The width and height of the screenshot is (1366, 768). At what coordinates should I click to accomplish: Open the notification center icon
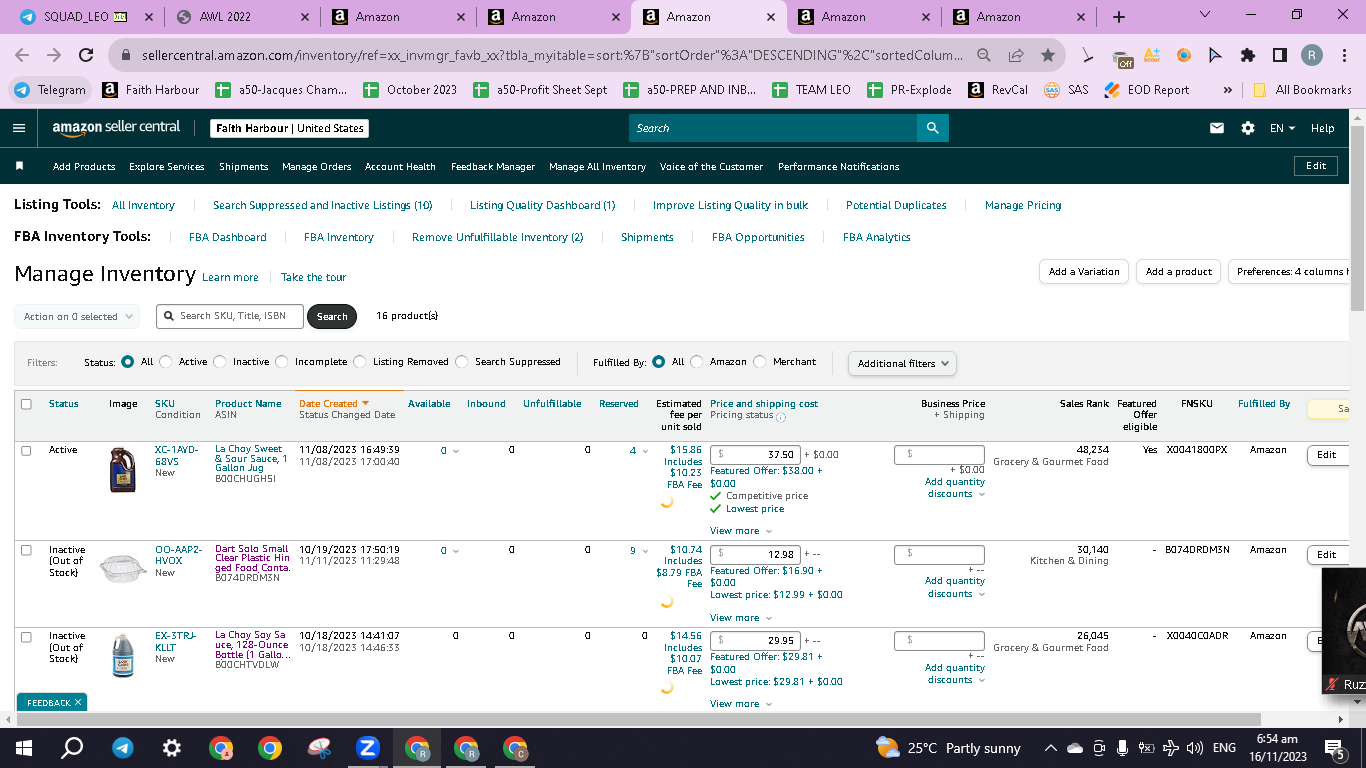click(1333, 748)
